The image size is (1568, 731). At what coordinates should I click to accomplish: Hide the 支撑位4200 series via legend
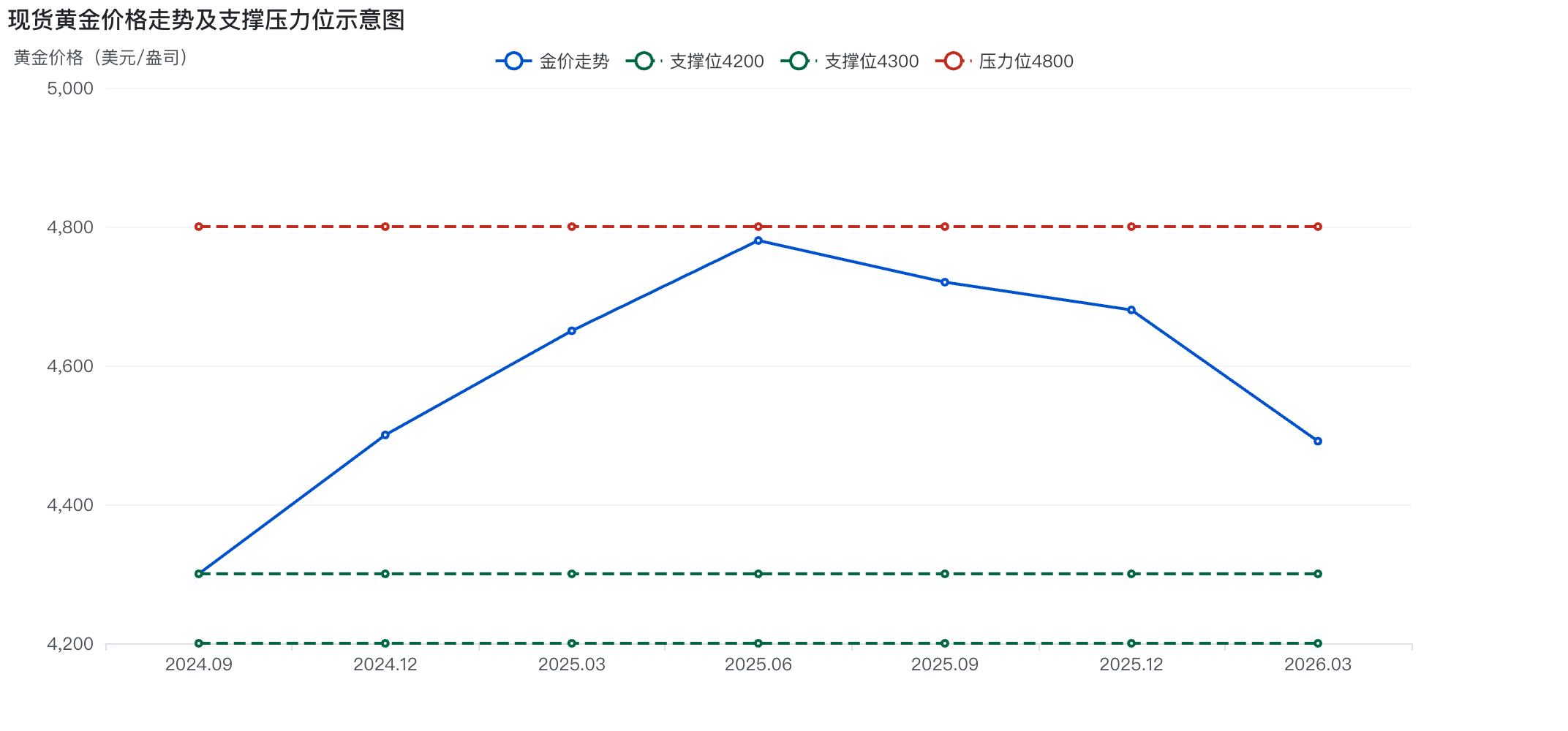(695, 61)
